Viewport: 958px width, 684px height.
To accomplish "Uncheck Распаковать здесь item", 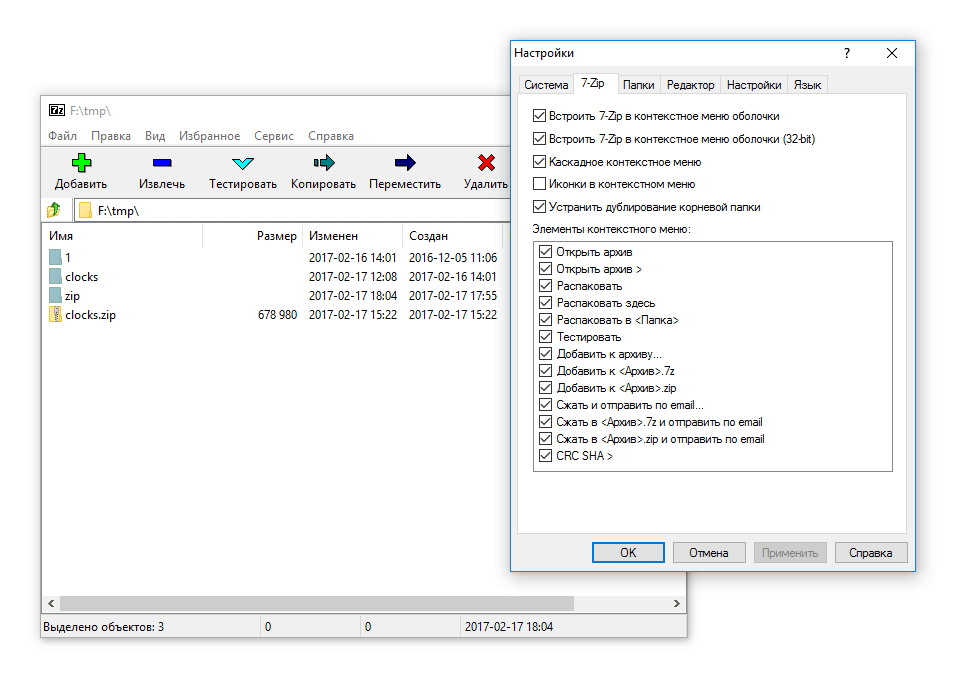I will pyautogui.click(x=546, y=303).
